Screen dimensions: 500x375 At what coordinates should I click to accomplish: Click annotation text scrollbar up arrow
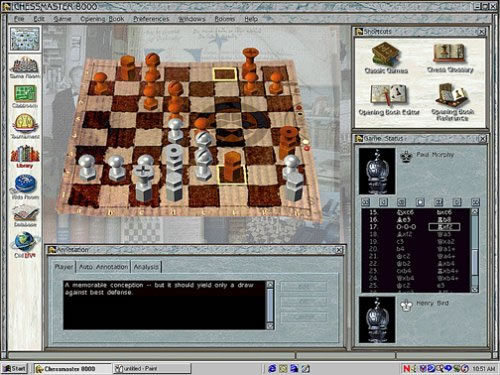(270, 284)
